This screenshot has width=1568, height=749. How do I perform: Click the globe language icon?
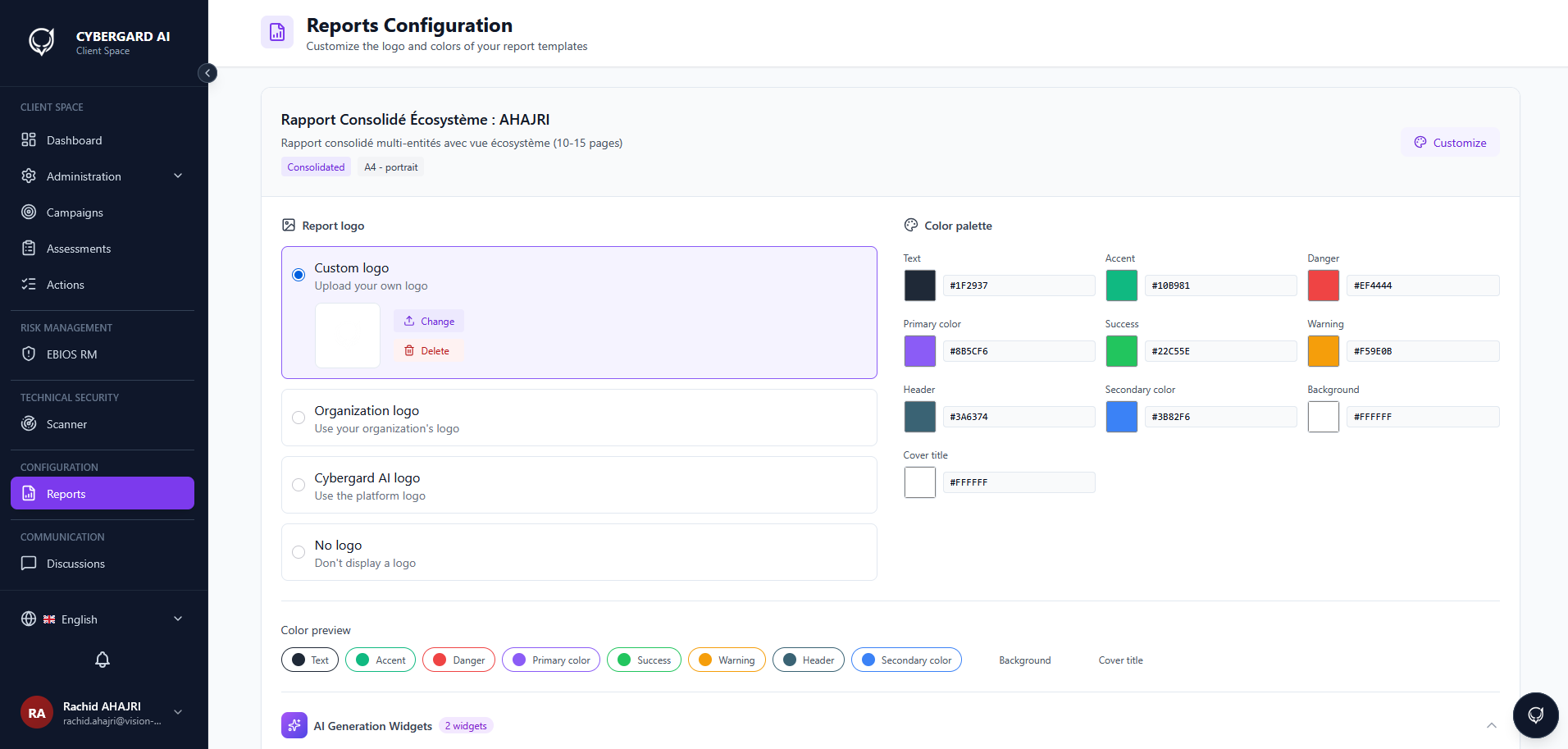click(x=29, y=619)
